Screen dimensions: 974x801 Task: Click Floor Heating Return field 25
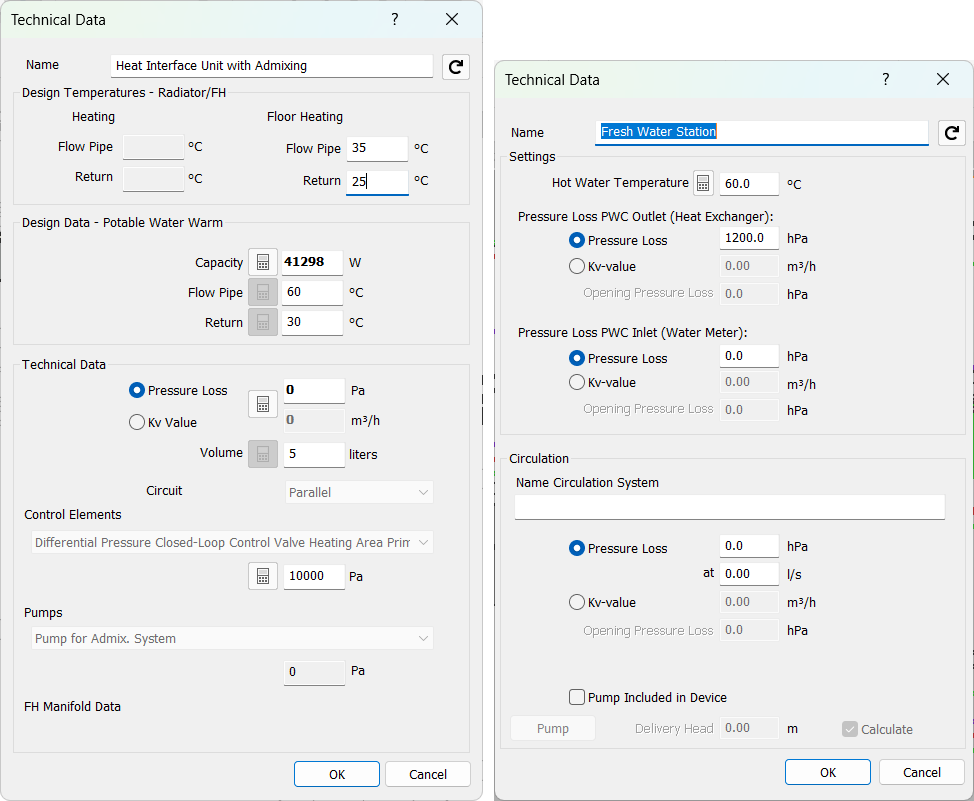click(x=377, y=181)
